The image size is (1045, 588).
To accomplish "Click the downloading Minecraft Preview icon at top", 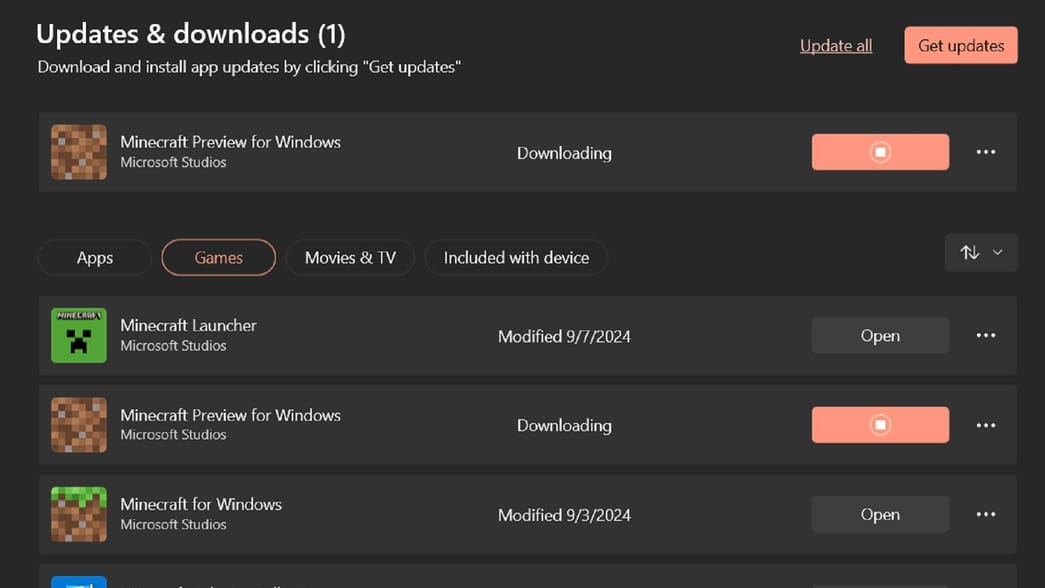I will 78,152.
